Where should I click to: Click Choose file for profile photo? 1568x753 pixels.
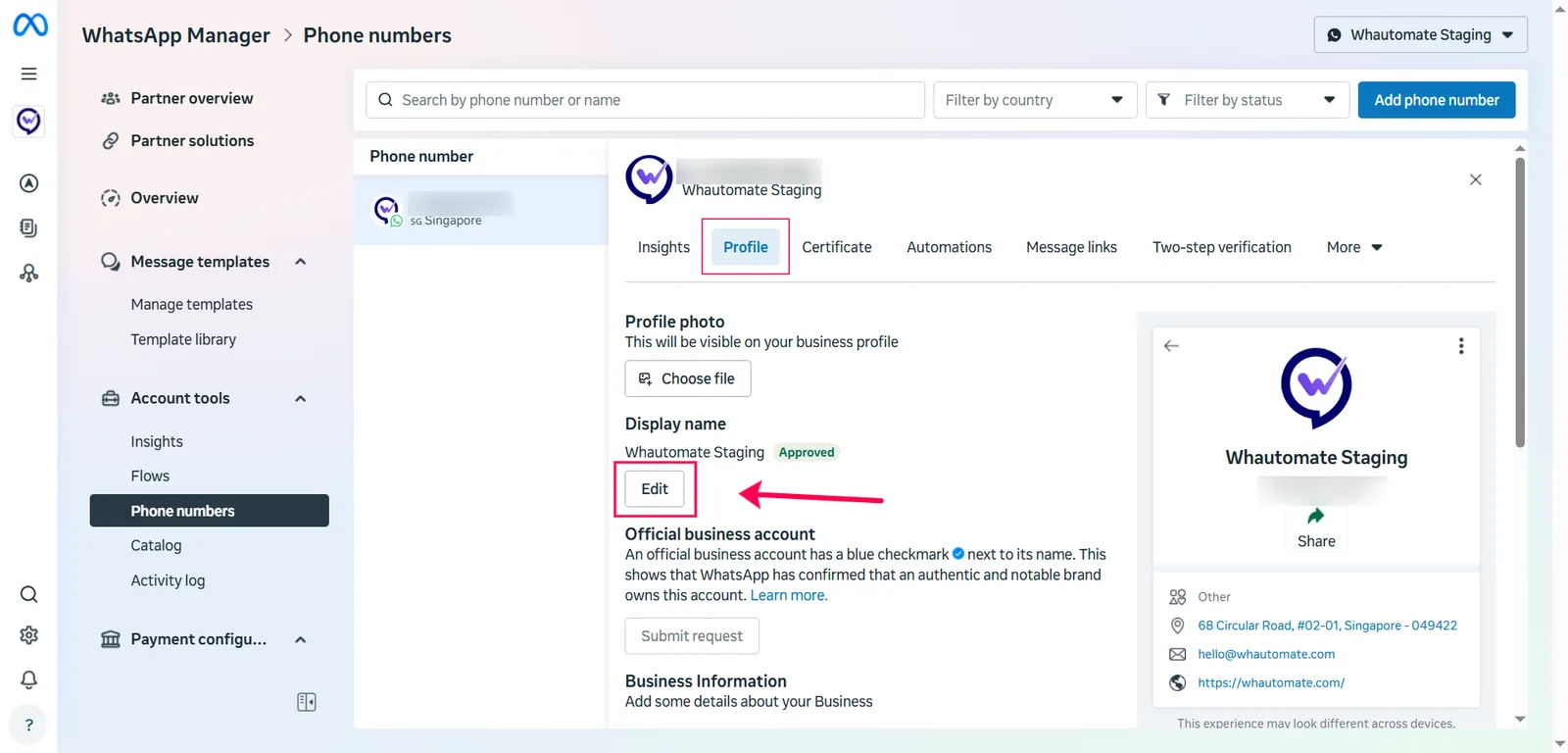click(x=688, y=378)
